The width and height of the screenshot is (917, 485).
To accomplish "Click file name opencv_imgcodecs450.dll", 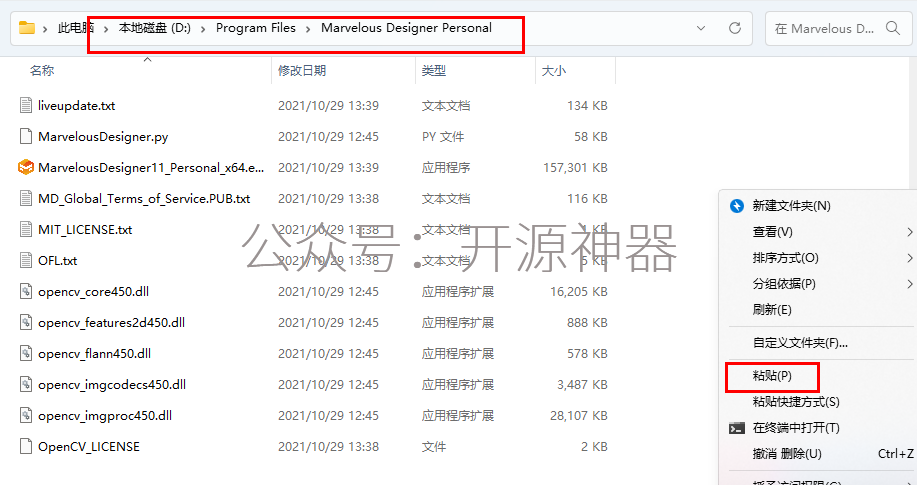I will coord(112,385).
